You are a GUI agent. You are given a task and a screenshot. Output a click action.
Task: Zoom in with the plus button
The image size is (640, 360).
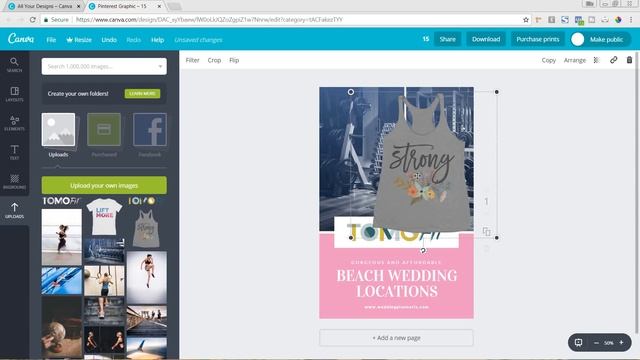(x=621, y=342)
